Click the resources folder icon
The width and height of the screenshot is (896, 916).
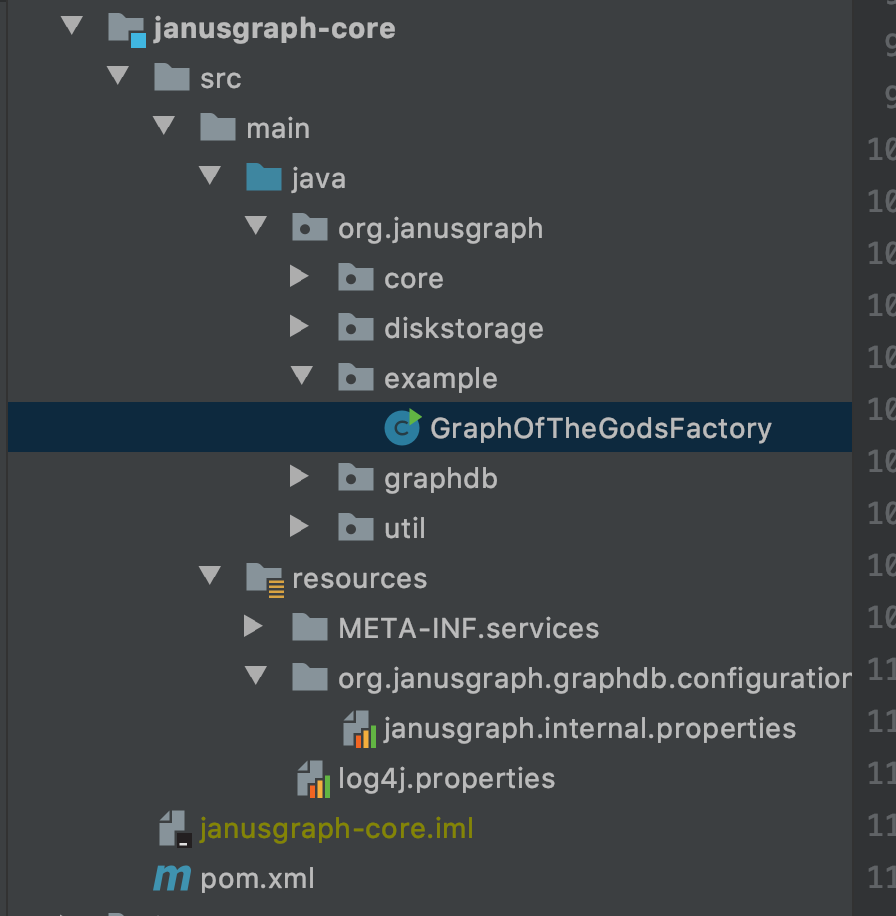[x=263, y=578]
